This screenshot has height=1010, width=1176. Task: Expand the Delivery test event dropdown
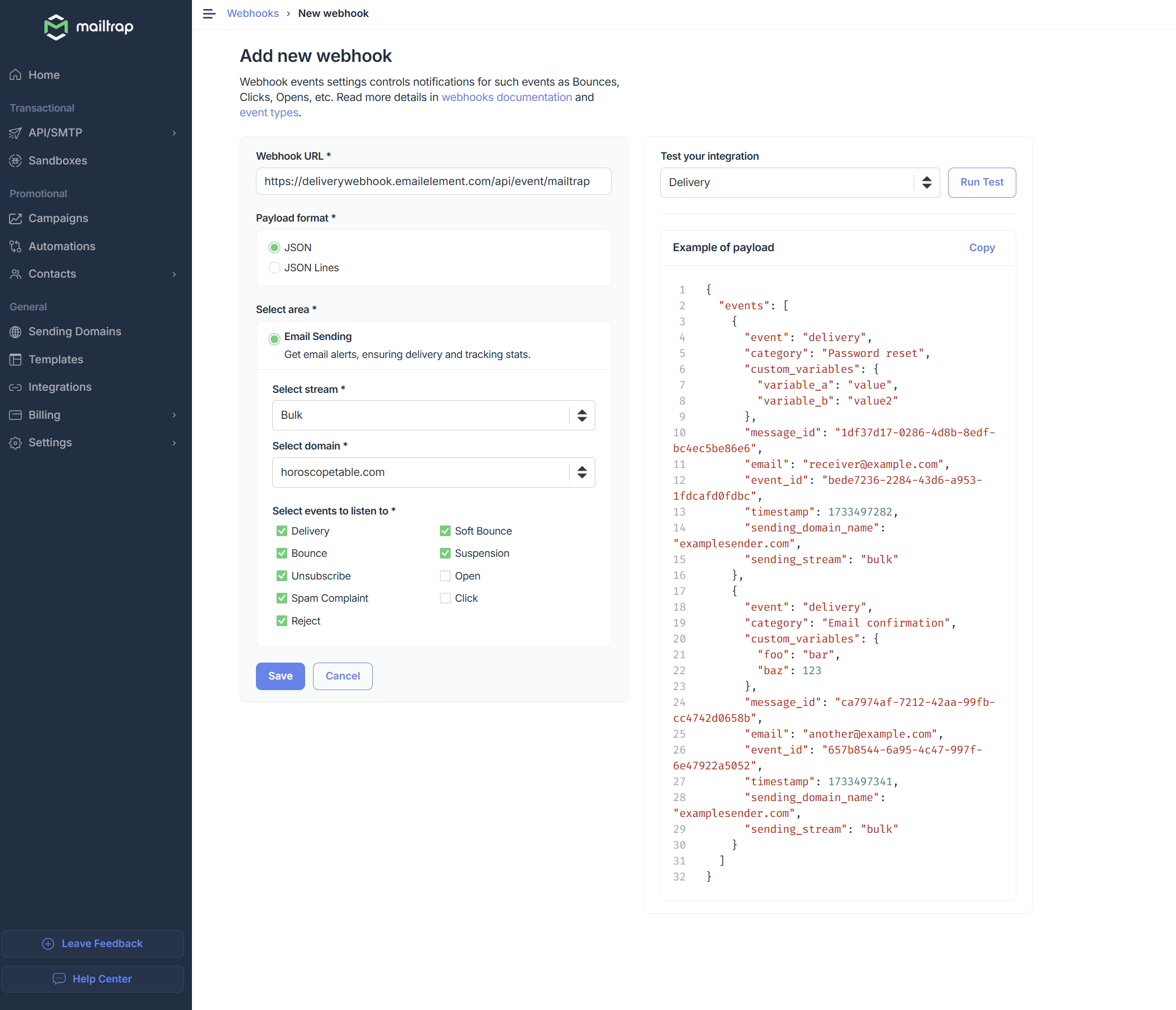(x=799, y=182)
